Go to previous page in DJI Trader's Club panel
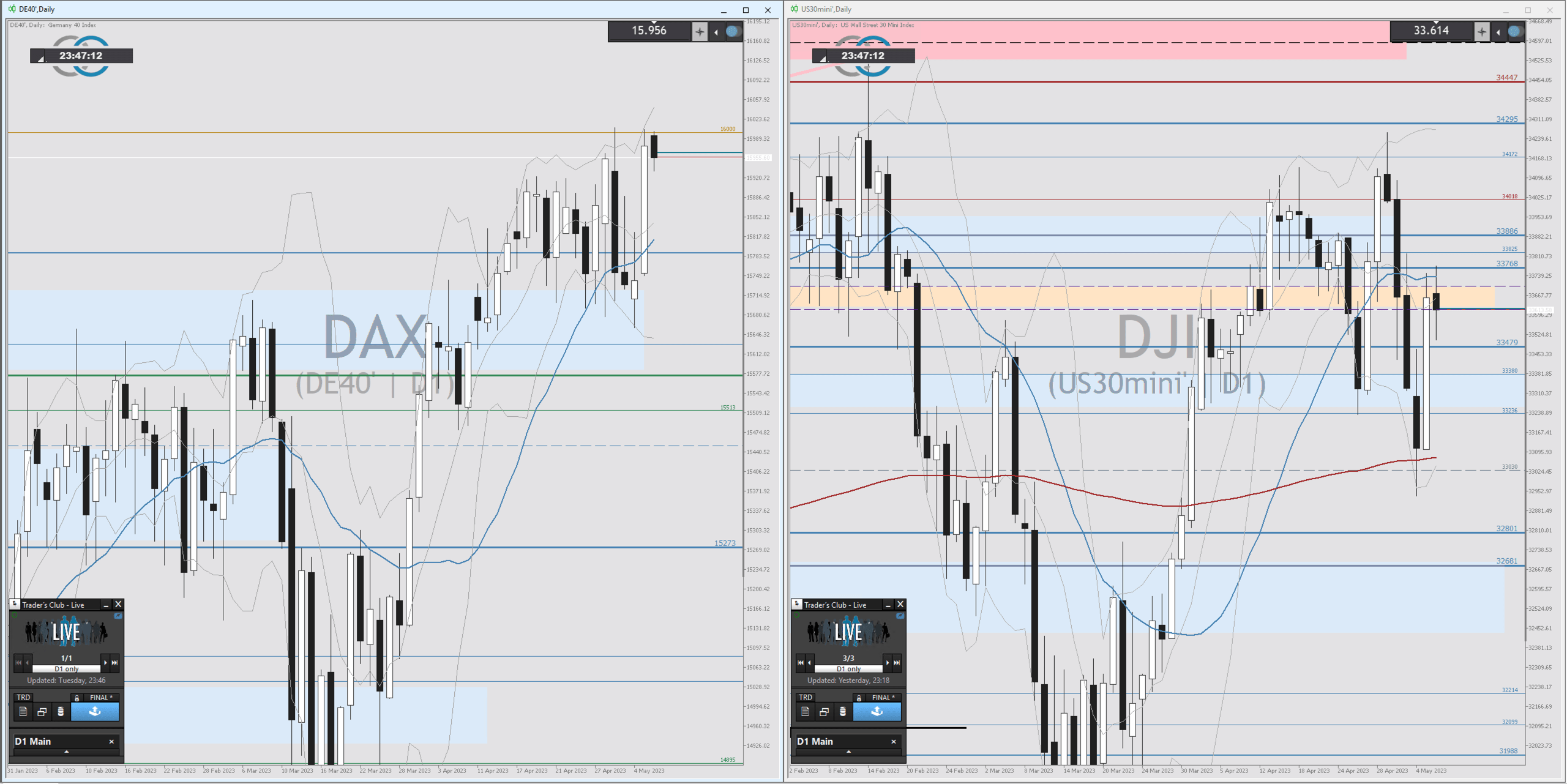The image size is (1567, 784). 809,662
